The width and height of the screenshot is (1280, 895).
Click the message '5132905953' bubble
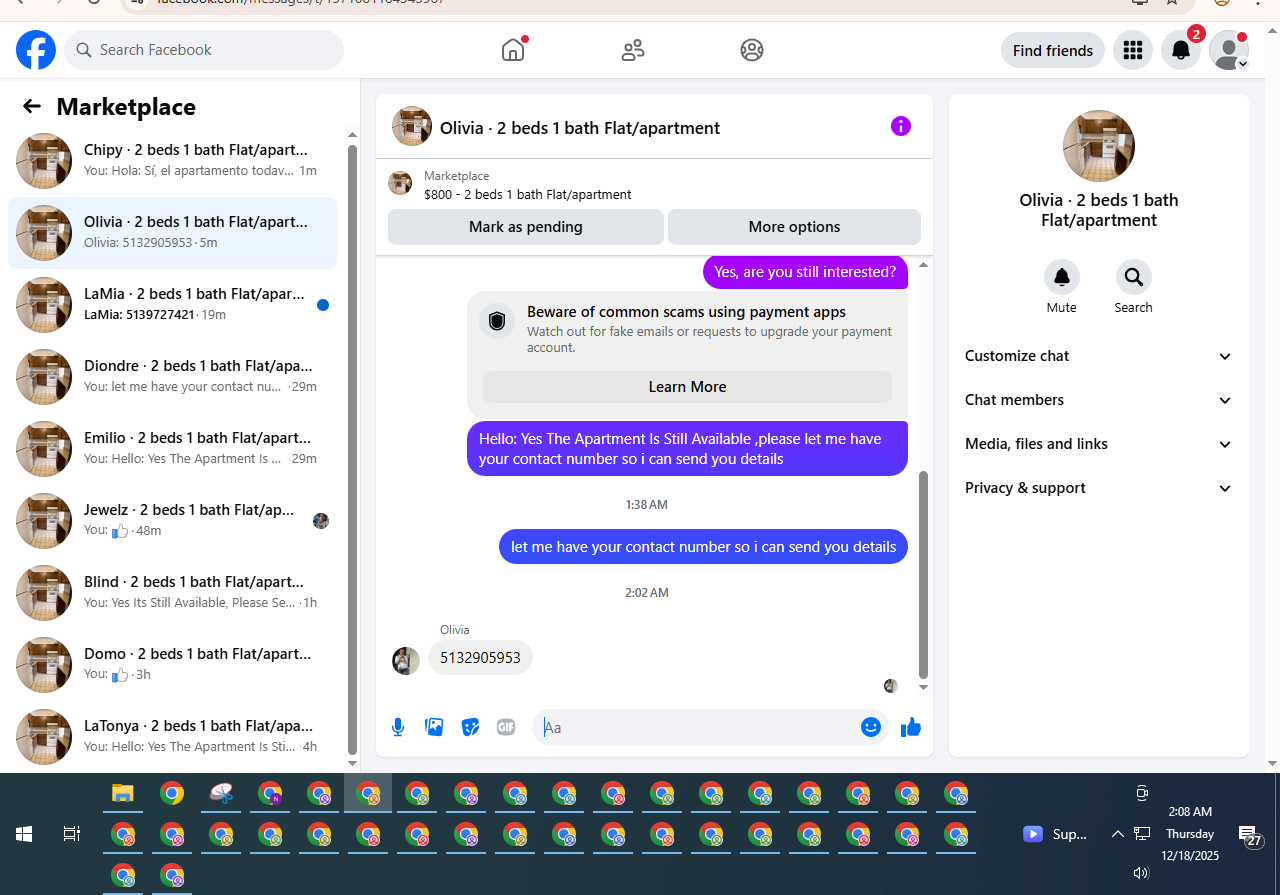pyautogui.click(x=480, y=658)
